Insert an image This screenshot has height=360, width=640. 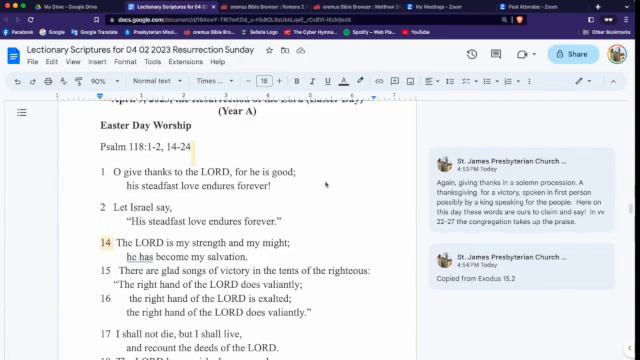click(410, 81)
